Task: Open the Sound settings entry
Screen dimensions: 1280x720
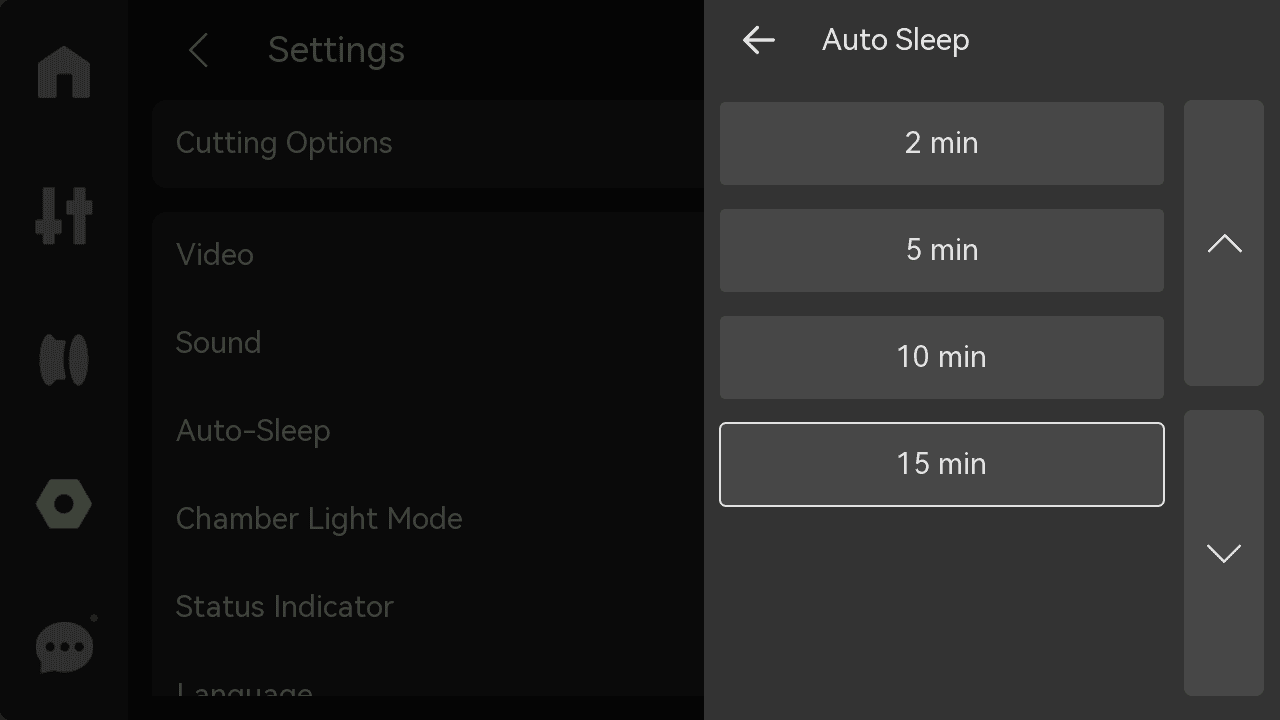Action: 428,343
